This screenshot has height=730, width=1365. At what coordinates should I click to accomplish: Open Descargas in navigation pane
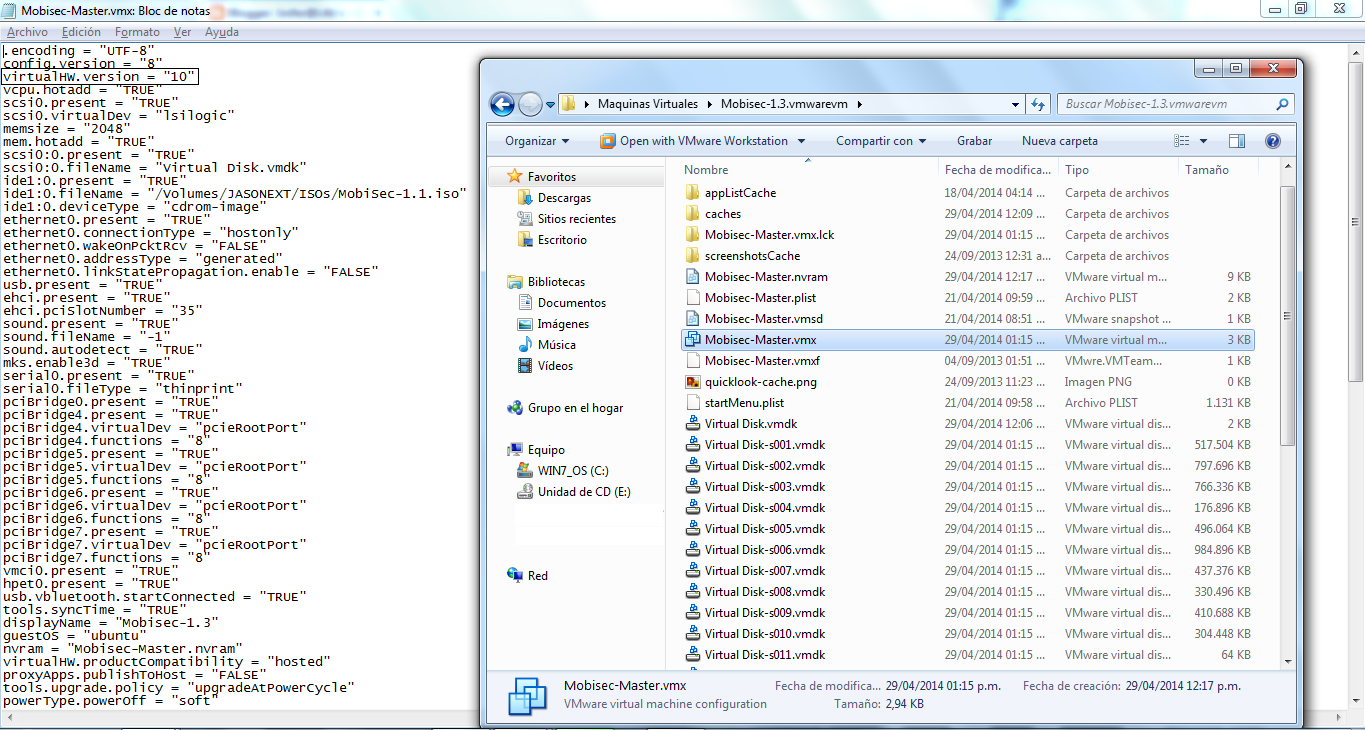pos(564,198)
